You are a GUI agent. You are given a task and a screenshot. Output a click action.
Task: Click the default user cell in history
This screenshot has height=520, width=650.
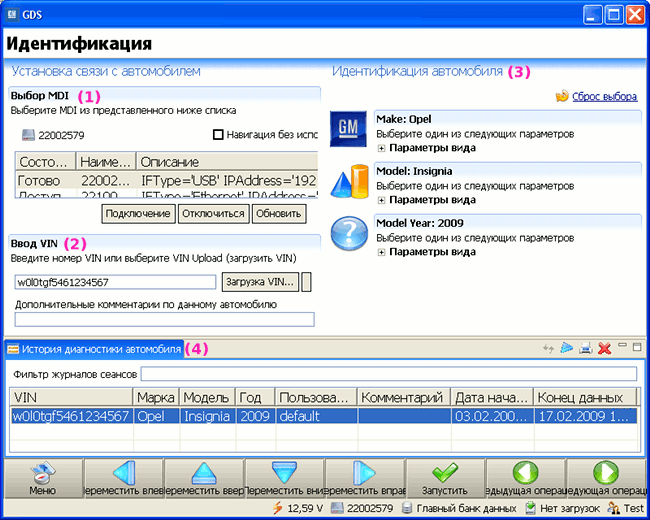(317, 416)
